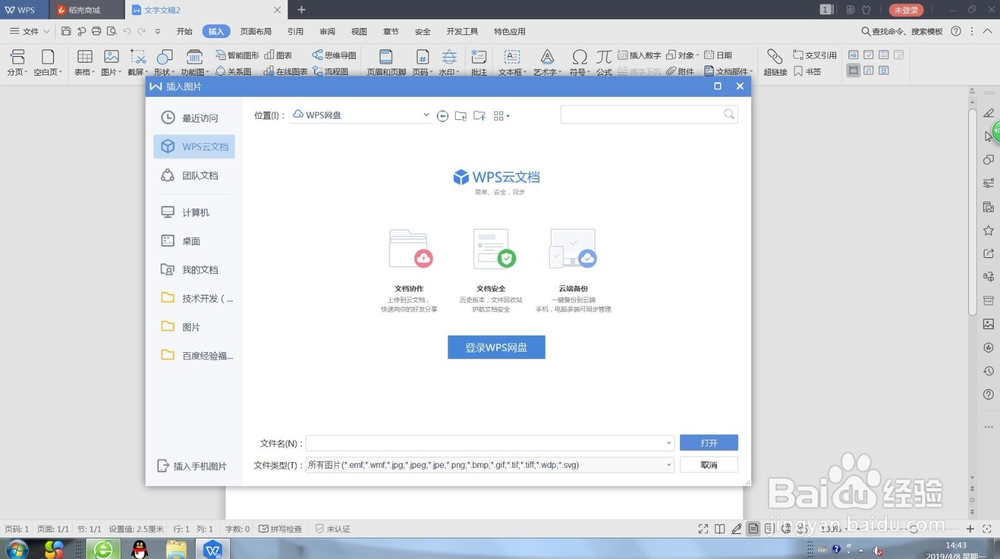This screenshot has width=1000, height=559.
Task: Create a new folder icon
Action: 479,116
